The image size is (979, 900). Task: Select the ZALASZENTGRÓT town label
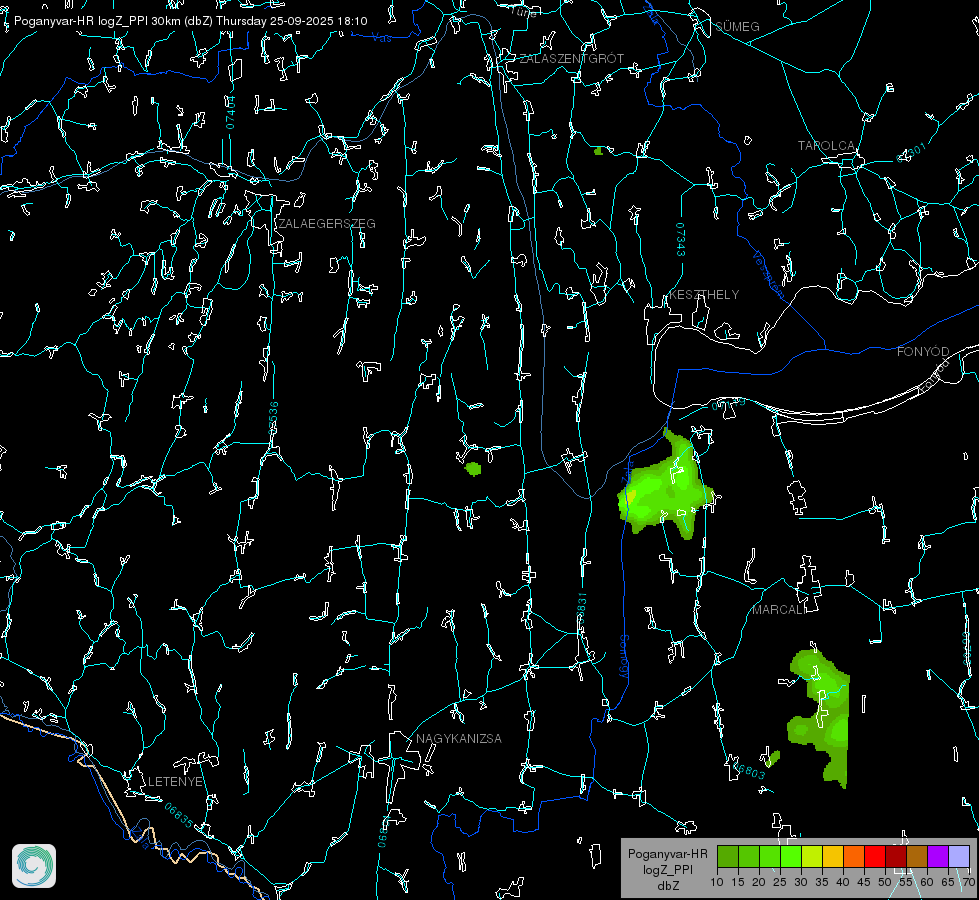(x=571, y=59)
